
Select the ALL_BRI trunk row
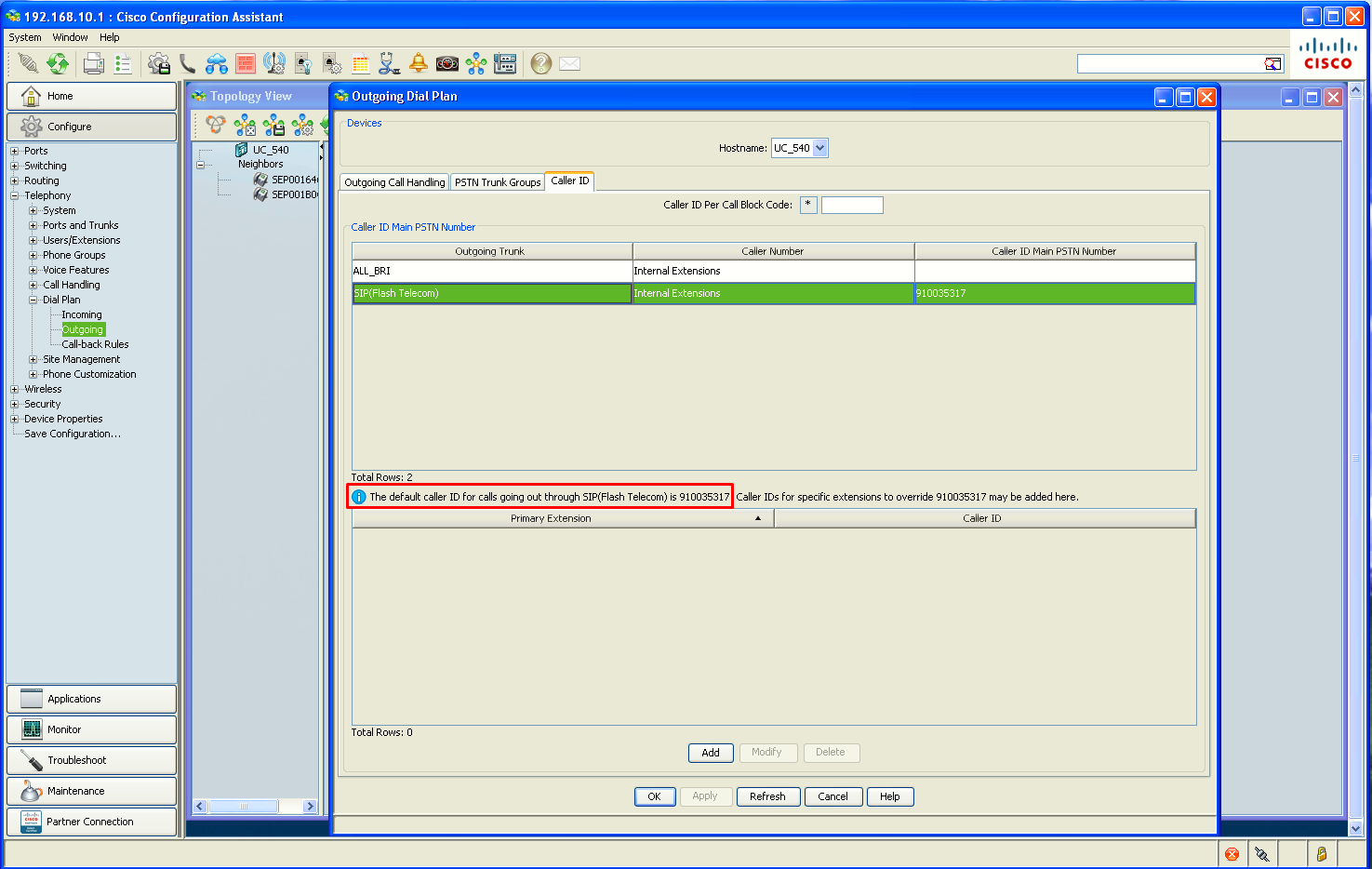(773, 271)
